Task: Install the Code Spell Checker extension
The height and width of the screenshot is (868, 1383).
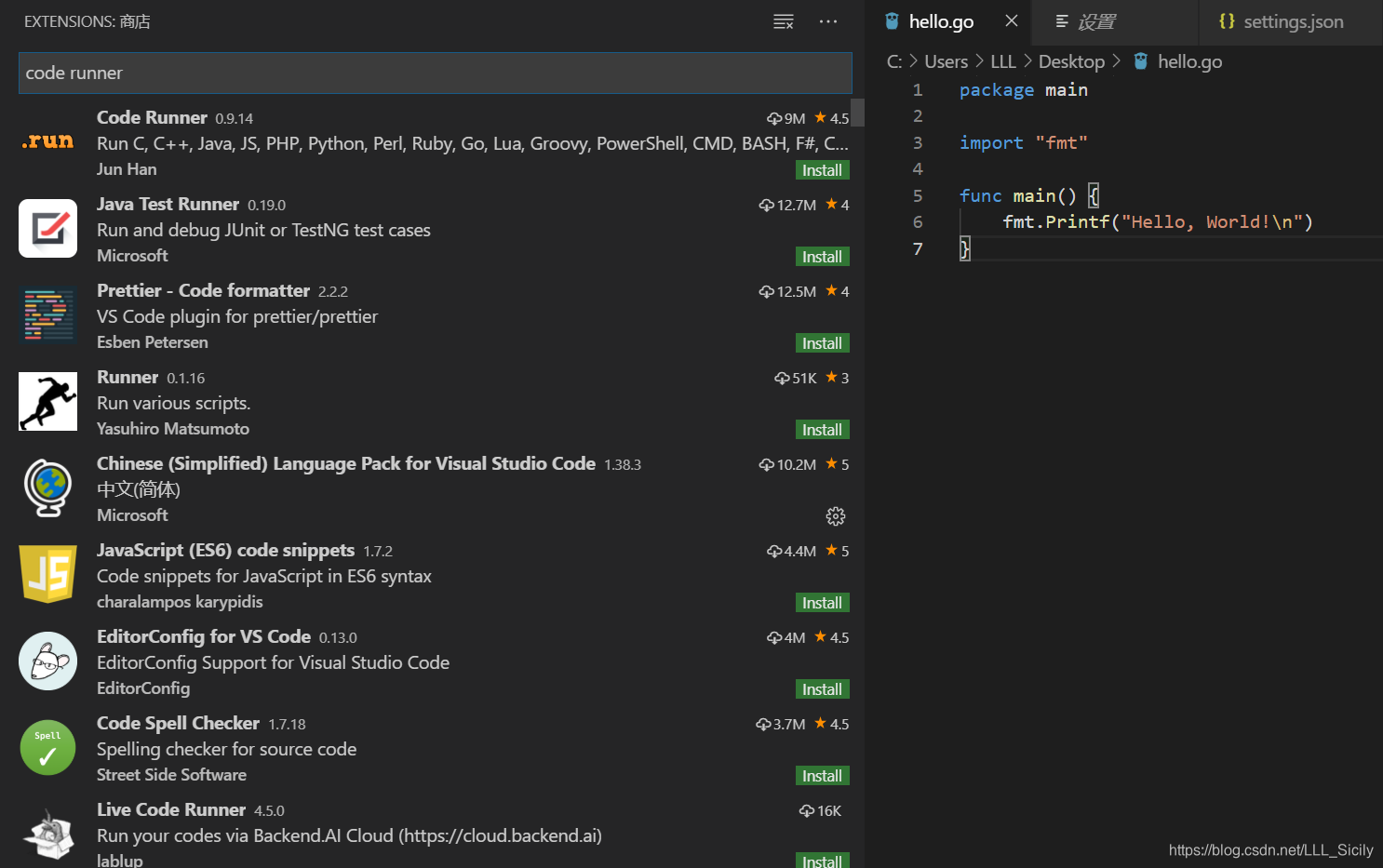Action: point(822,776)
